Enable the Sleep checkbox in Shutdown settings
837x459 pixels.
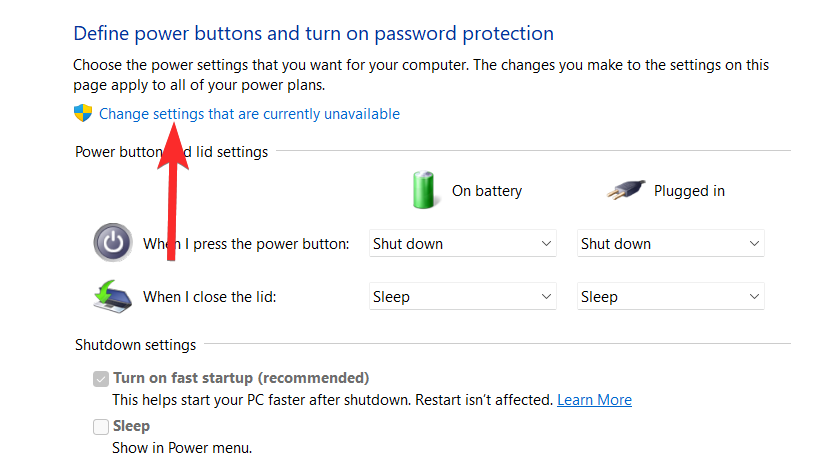pos(101,426)
